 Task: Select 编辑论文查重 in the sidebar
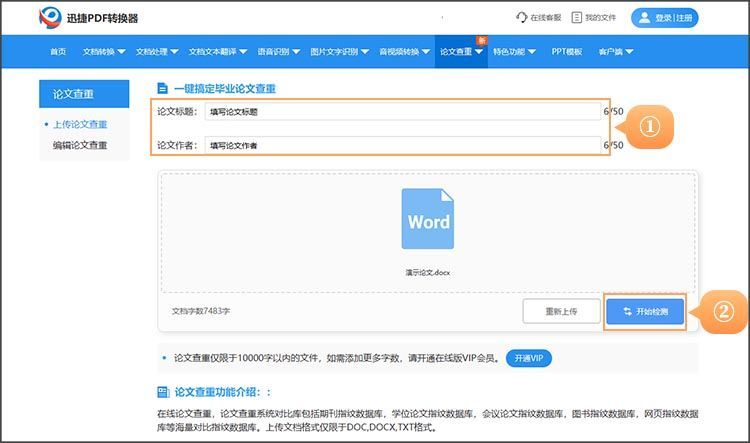80,145
